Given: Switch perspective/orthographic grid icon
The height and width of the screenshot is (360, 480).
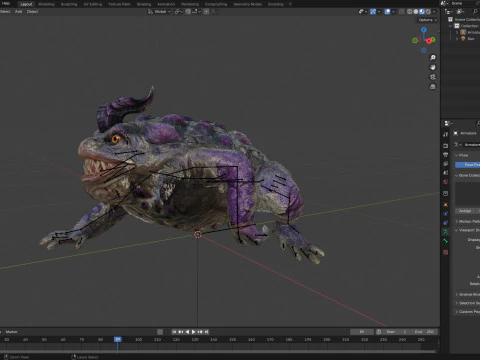Looking at the screenshot, I should 433,87.
